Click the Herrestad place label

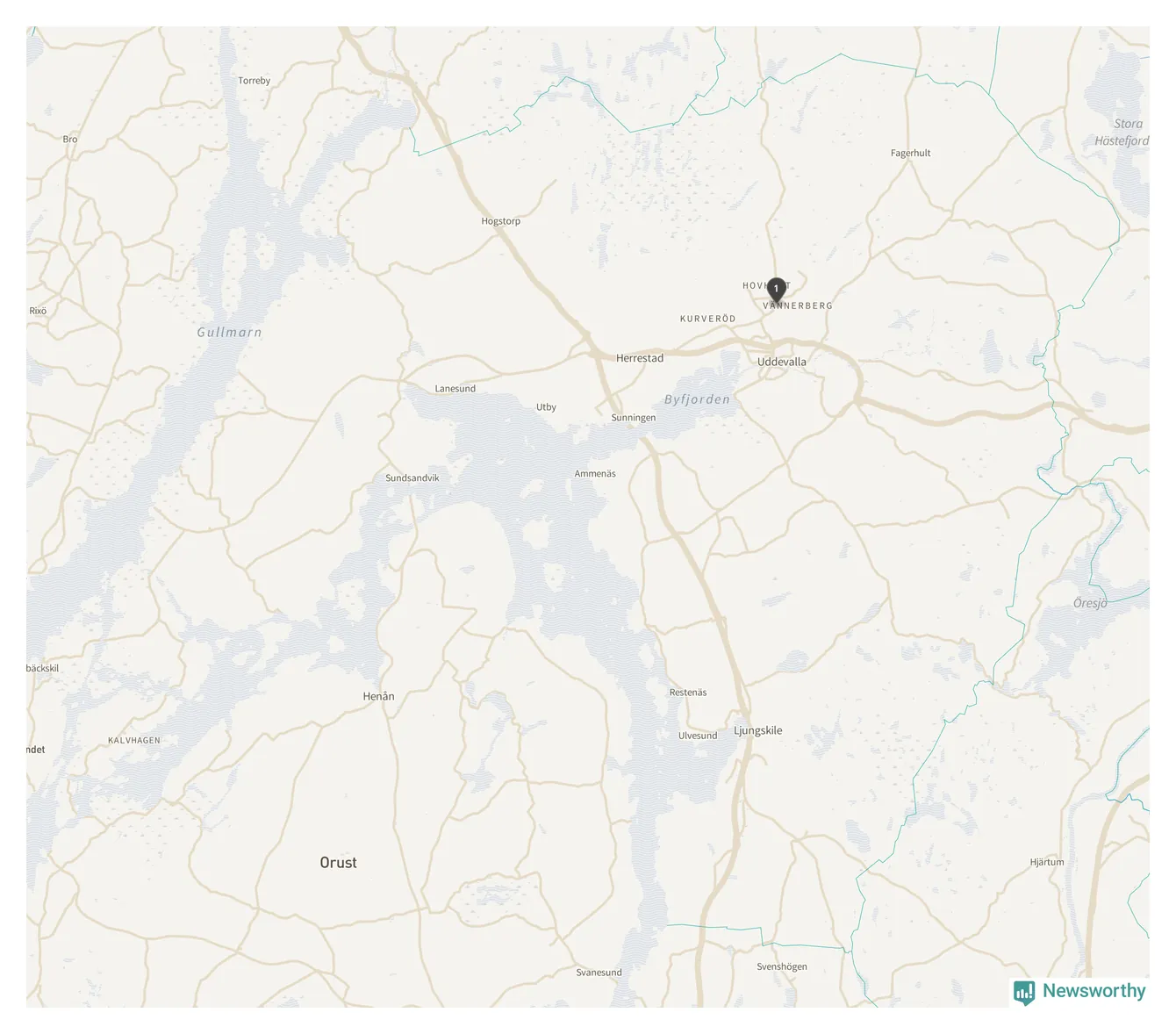(x=640, y=358)
